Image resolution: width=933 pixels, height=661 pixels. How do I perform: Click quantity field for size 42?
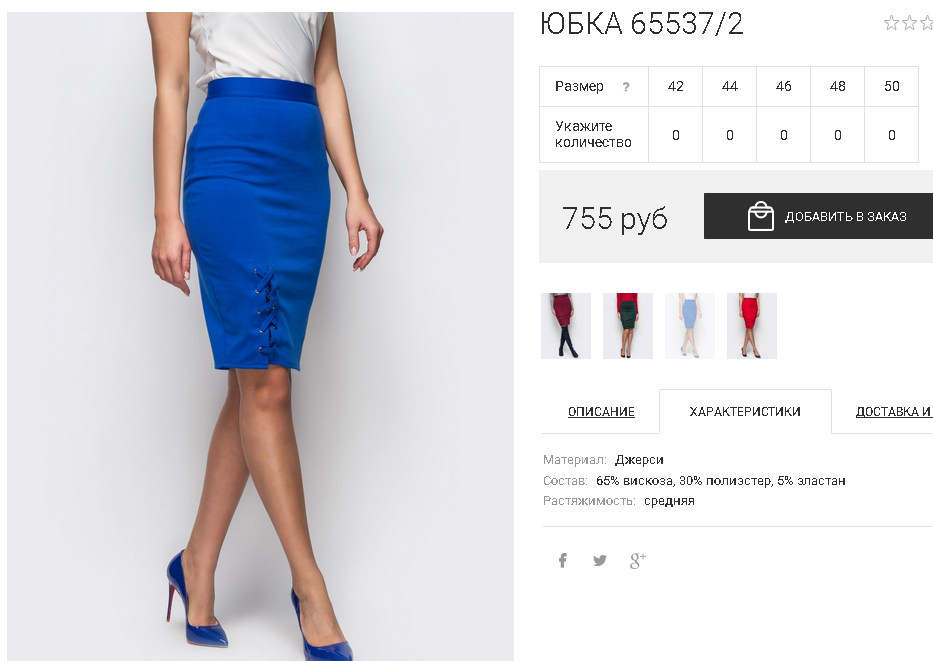point(675,135)
